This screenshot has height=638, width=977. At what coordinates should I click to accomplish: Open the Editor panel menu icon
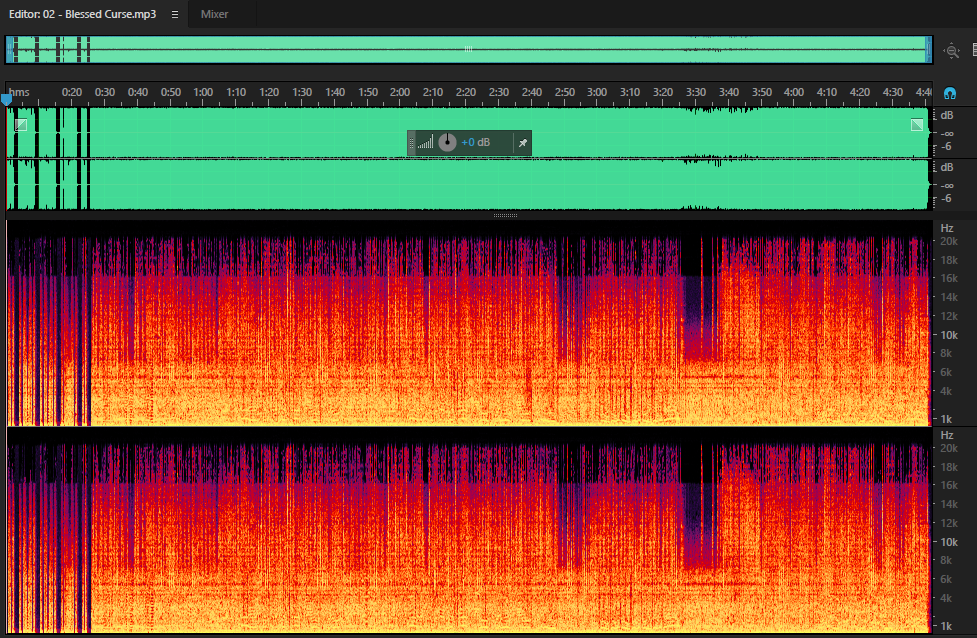coord(175,14)
